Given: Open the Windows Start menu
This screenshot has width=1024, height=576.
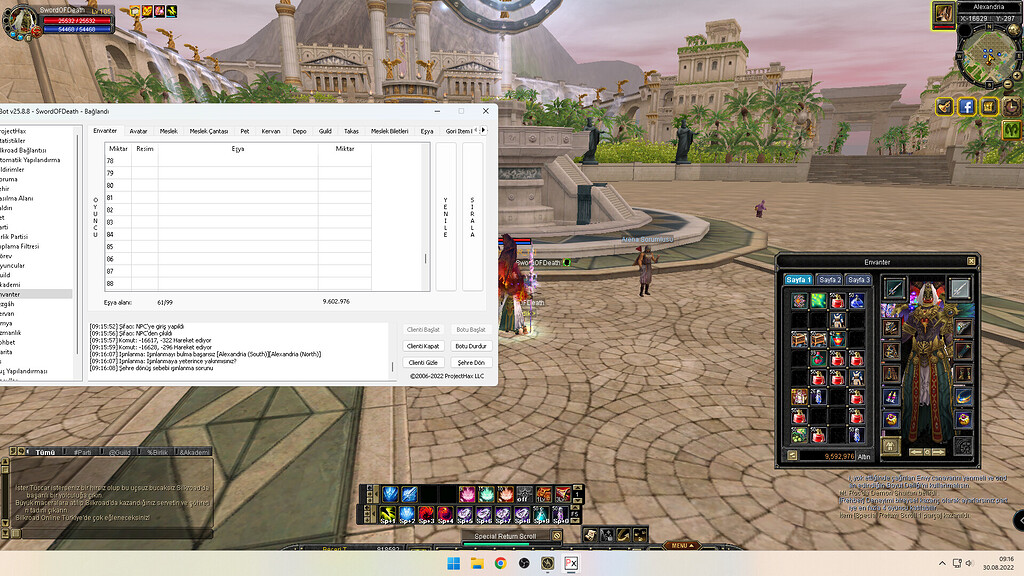Looking at the screenshot, I should click(453, 563).
